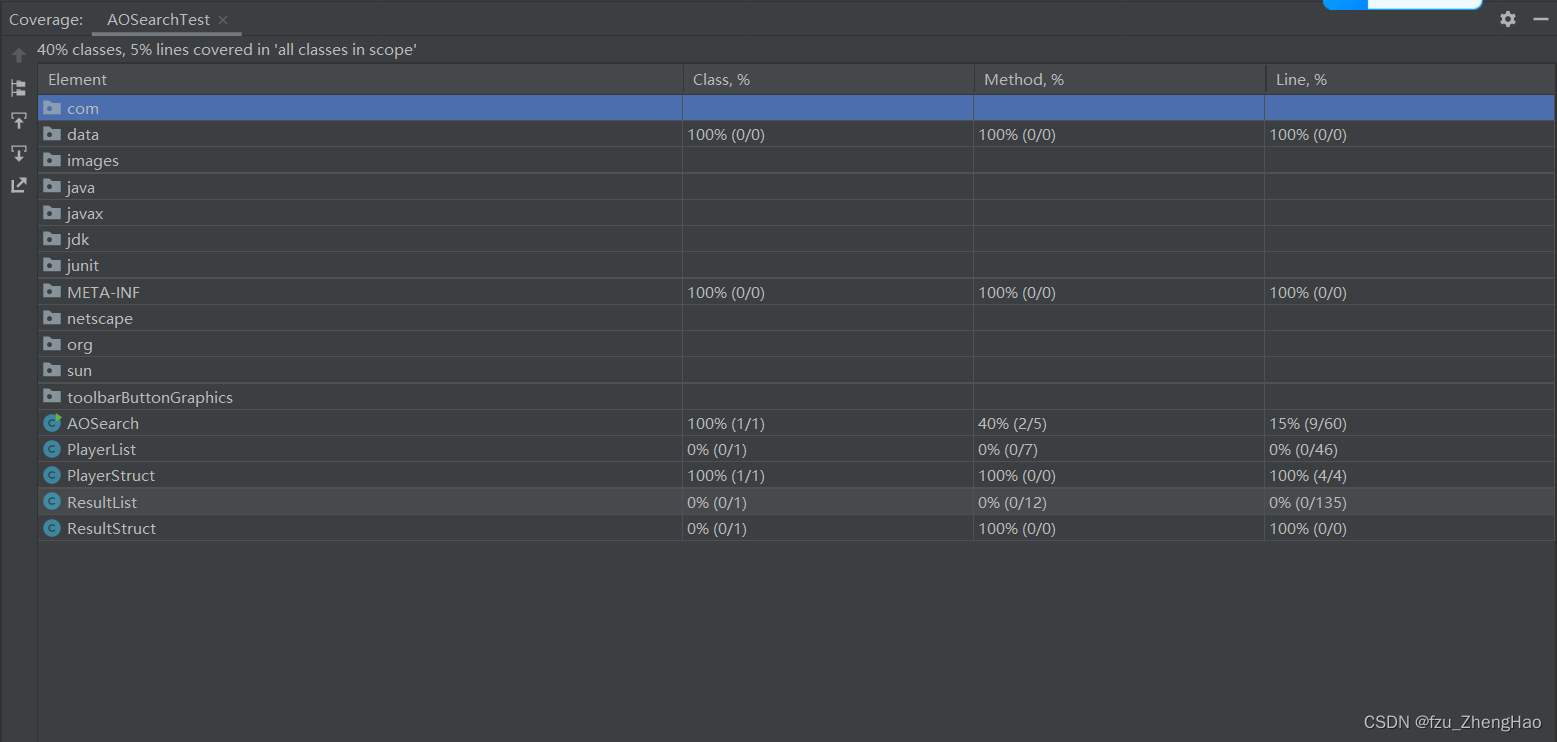Click the ResultList class icon
The image size is (1557, 742).
[52, 501]
